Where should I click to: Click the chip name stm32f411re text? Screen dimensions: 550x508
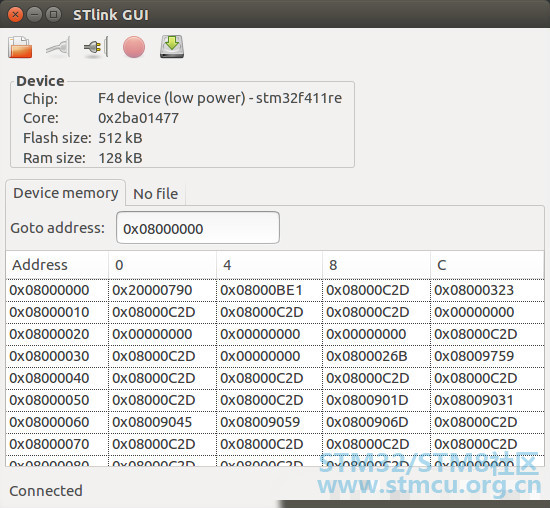[x=299, y=98]
